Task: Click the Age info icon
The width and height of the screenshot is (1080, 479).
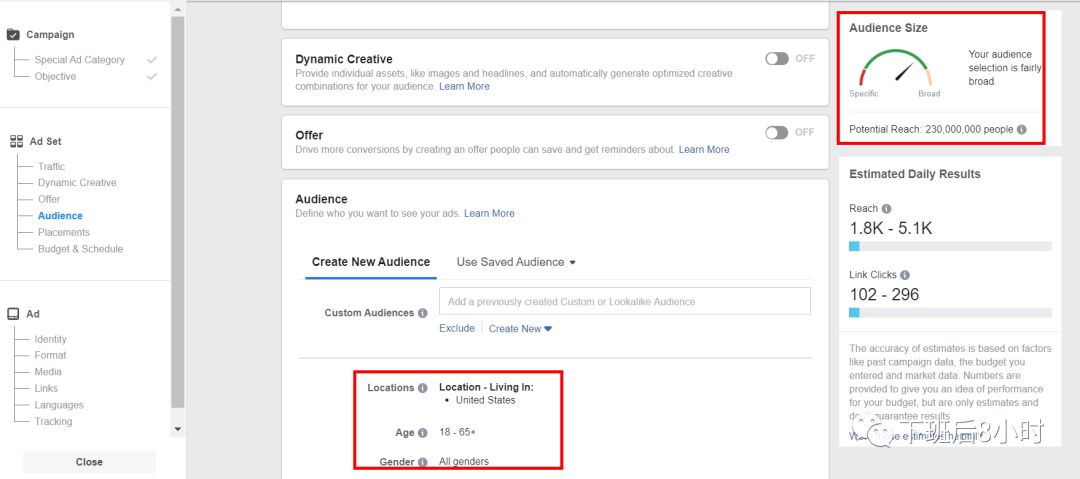Action: [x=422, y=432]
